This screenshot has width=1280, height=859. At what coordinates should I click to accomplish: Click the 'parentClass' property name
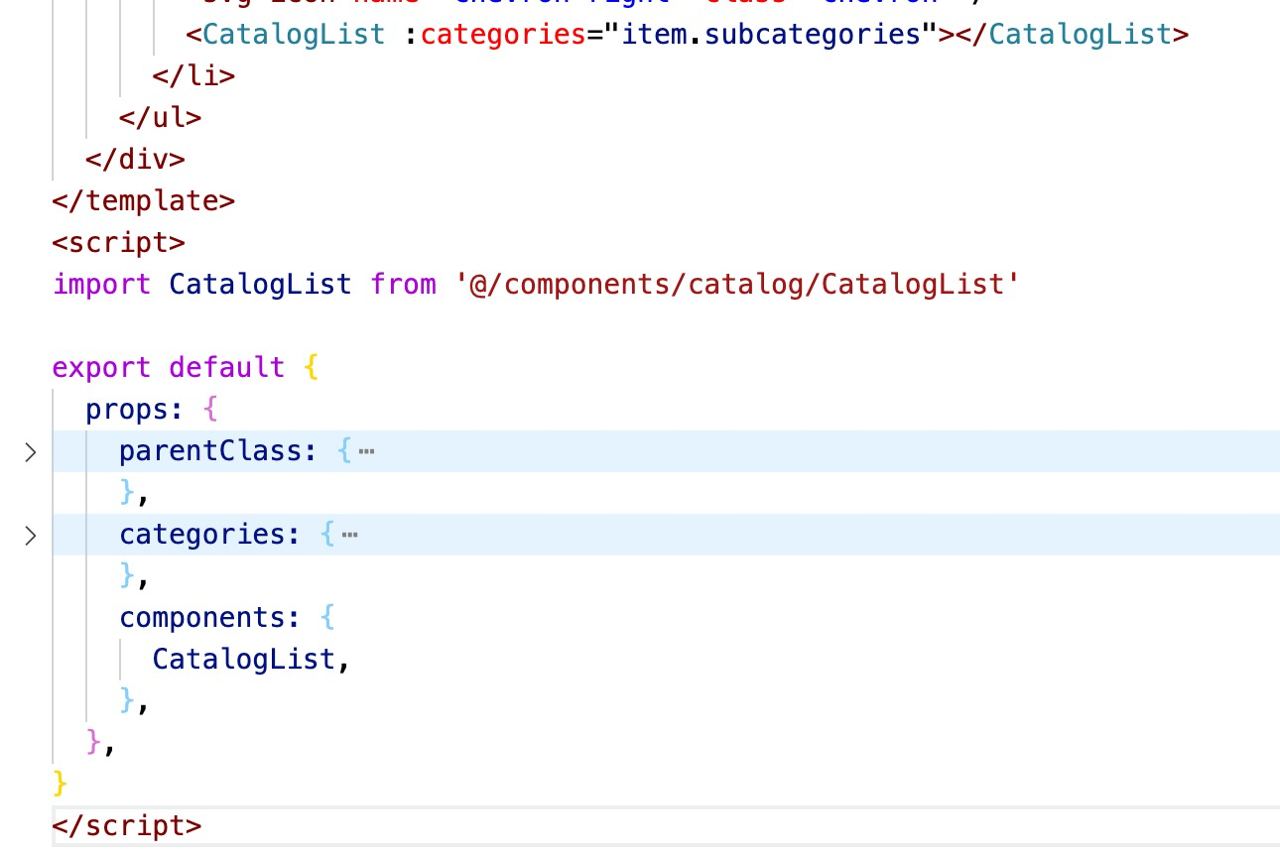pos(209,451)
